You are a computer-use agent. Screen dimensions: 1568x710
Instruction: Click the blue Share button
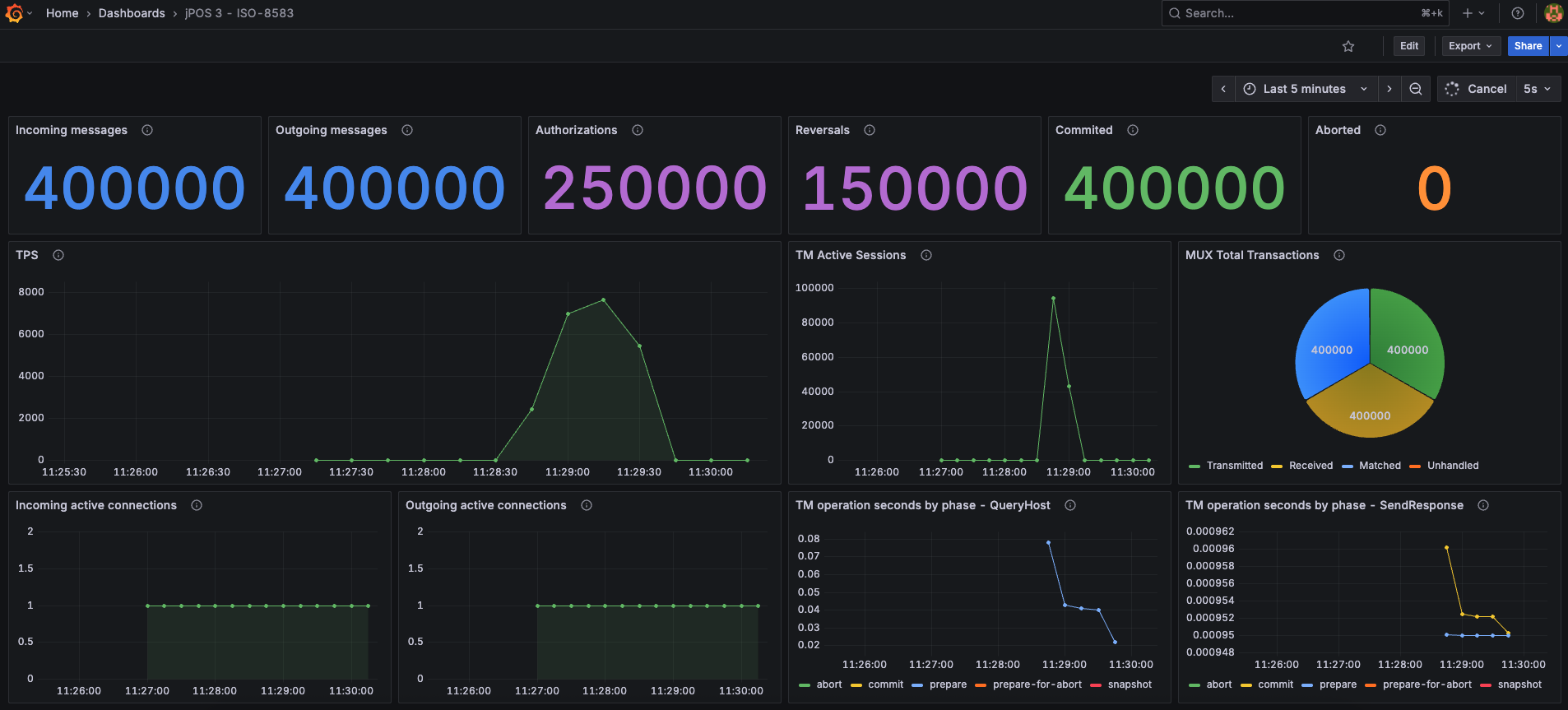1527,46
